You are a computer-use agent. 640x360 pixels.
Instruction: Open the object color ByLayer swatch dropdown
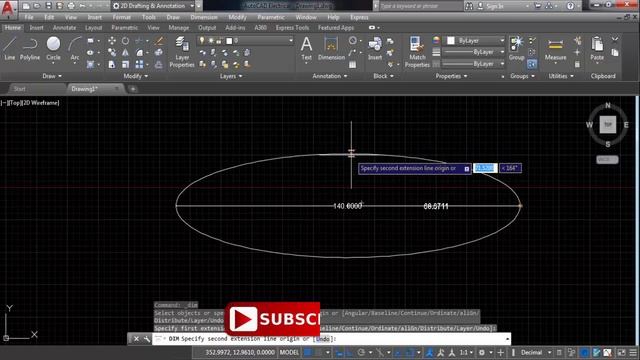tap(476, 40)
